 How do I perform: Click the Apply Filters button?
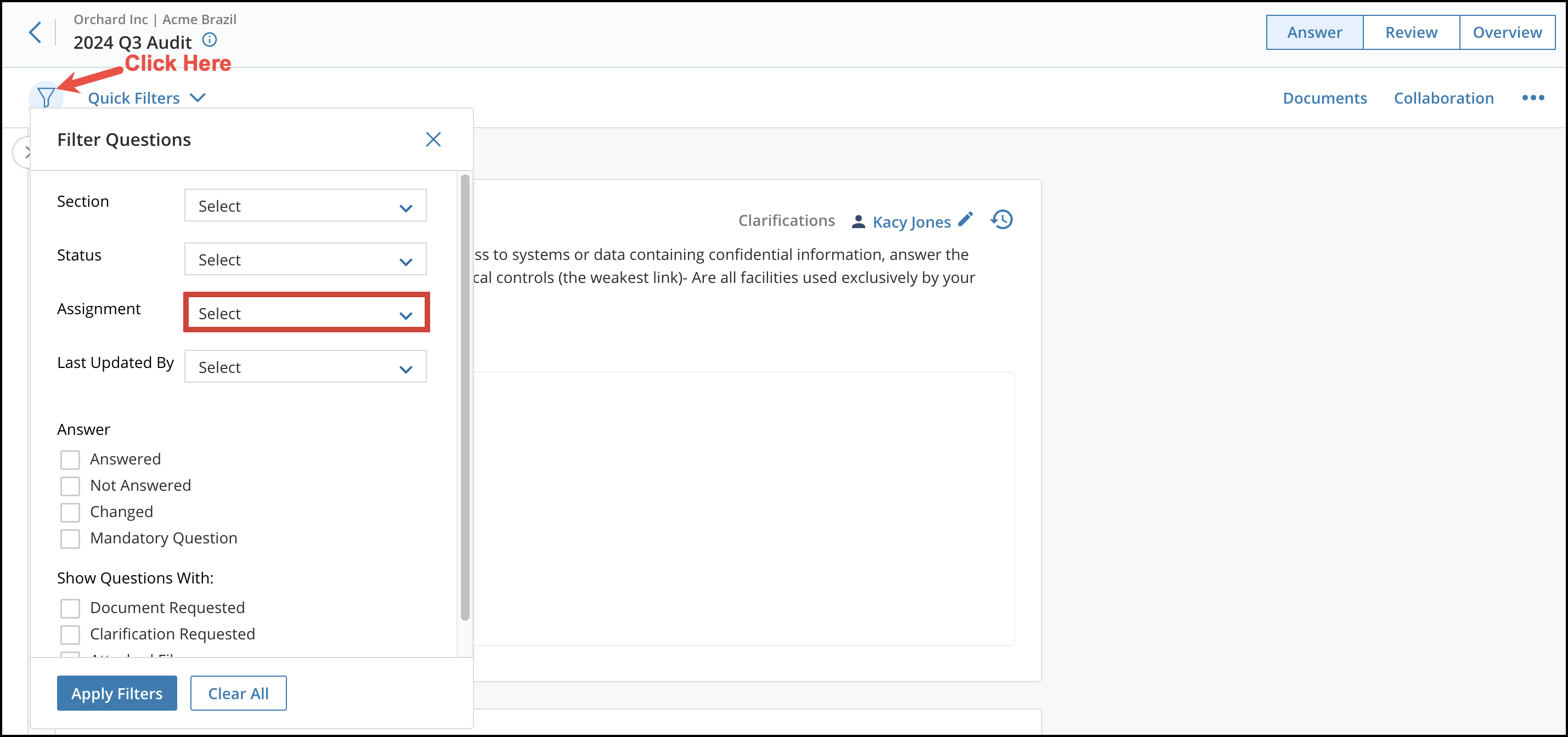coord(117,693)
